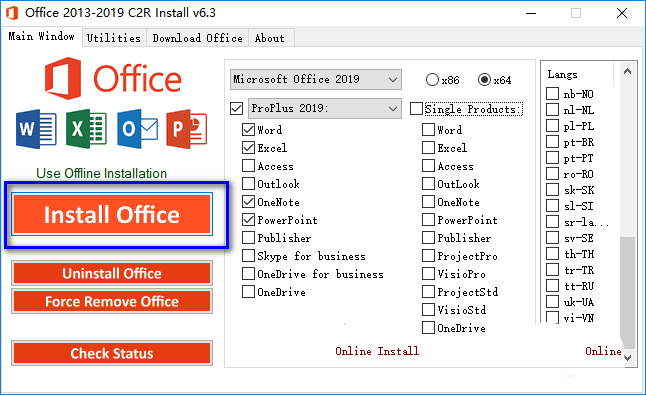The width and height of the screenshot is (646, 395).
Task: Select the uk-UA language checkbox
Action: (552, 302)
